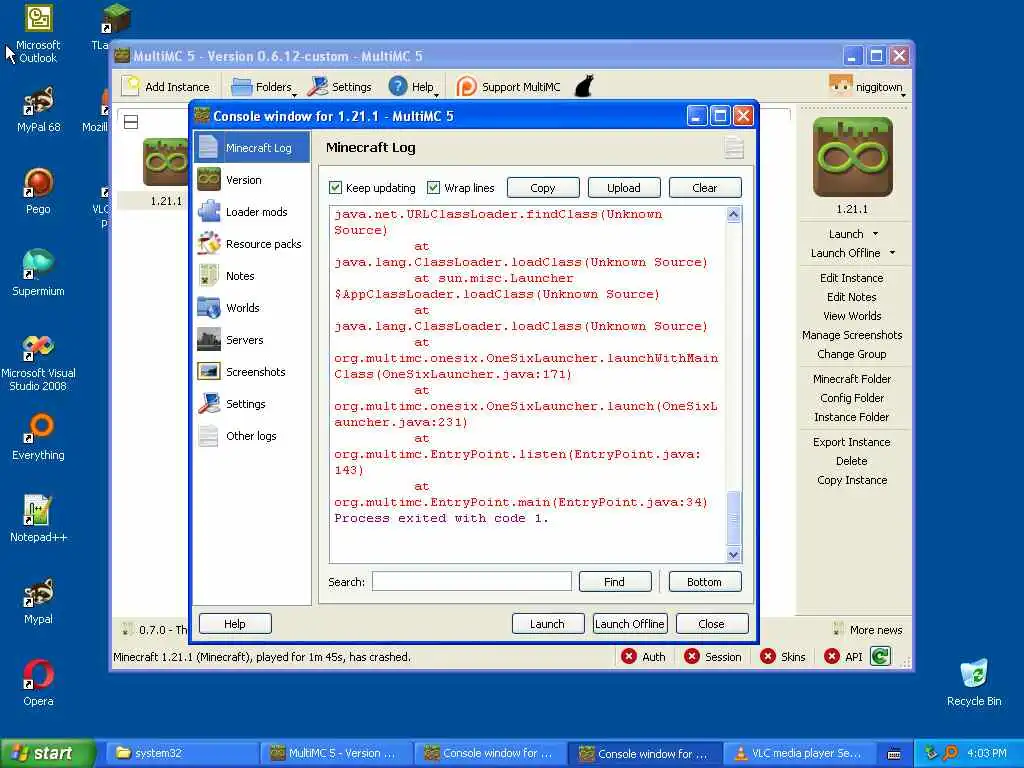Screen dimensions: 1024x768
Task: Switch to VLC media player taskbar item
Action: [x=798, y=753]
